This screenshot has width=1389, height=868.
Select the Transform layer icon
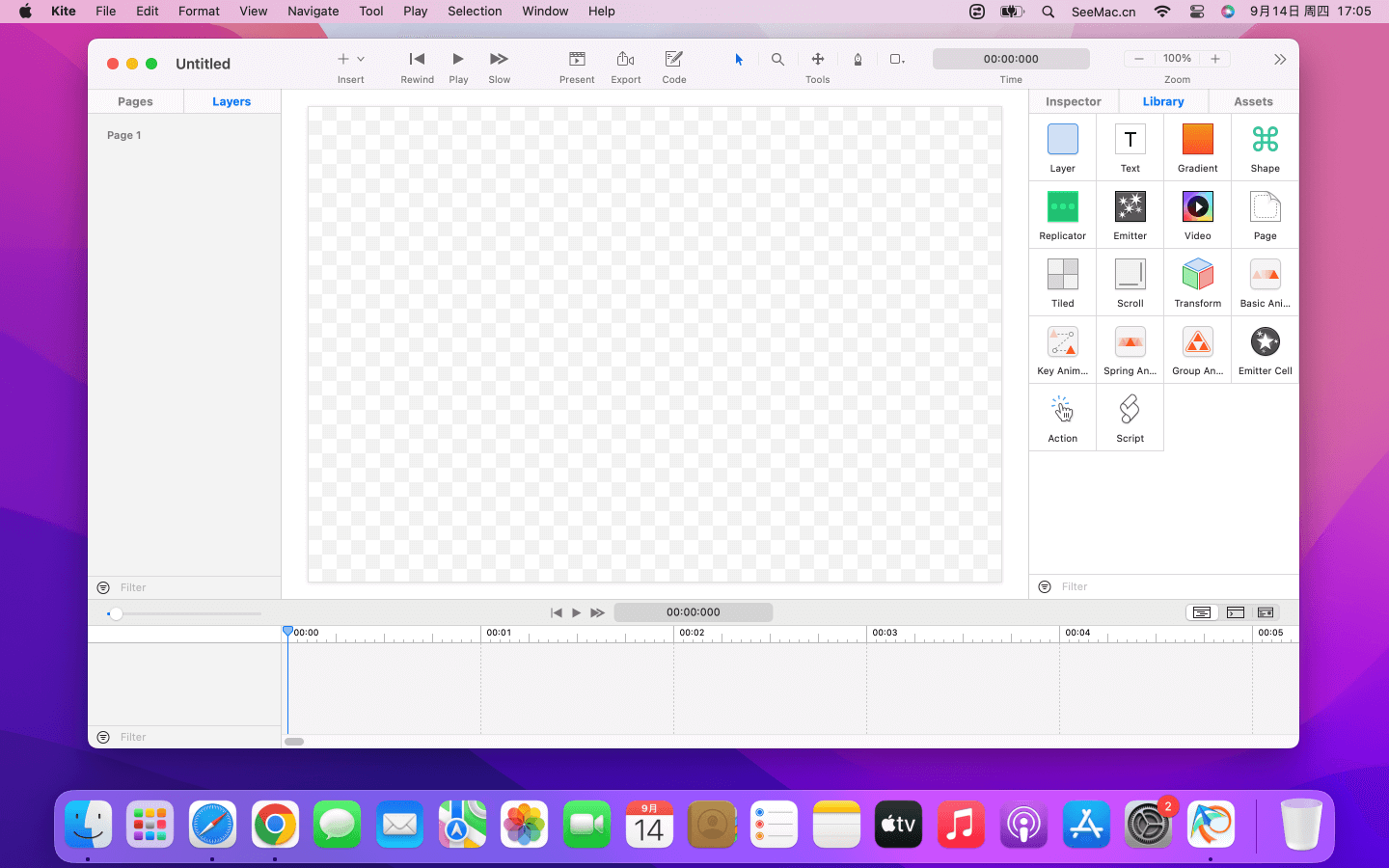pos(1197,275)
